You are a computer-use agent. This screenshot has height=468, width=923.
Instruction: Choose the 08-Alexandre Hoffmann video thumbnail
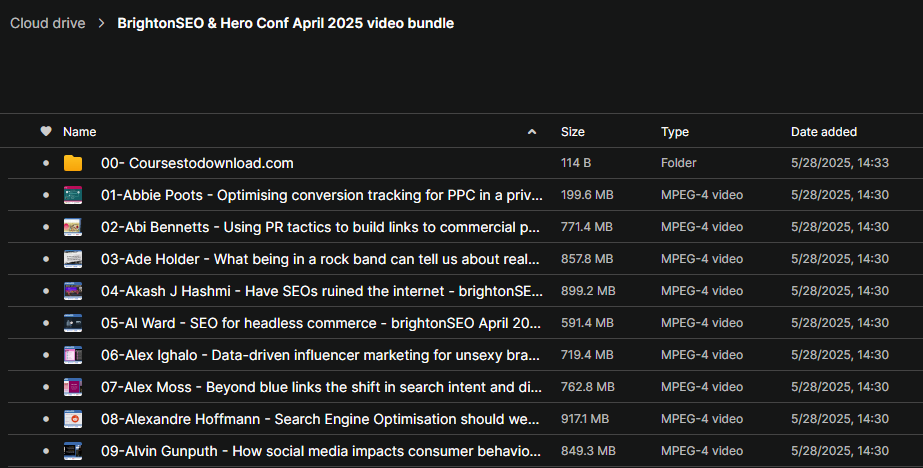(73, 419)
